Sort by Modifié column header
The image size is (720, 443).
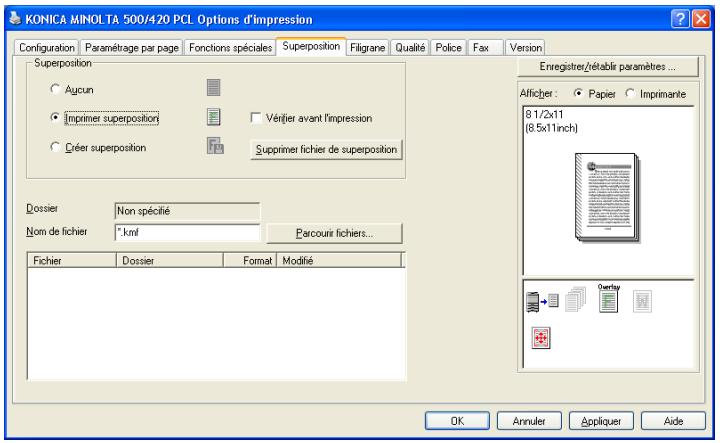339,260
